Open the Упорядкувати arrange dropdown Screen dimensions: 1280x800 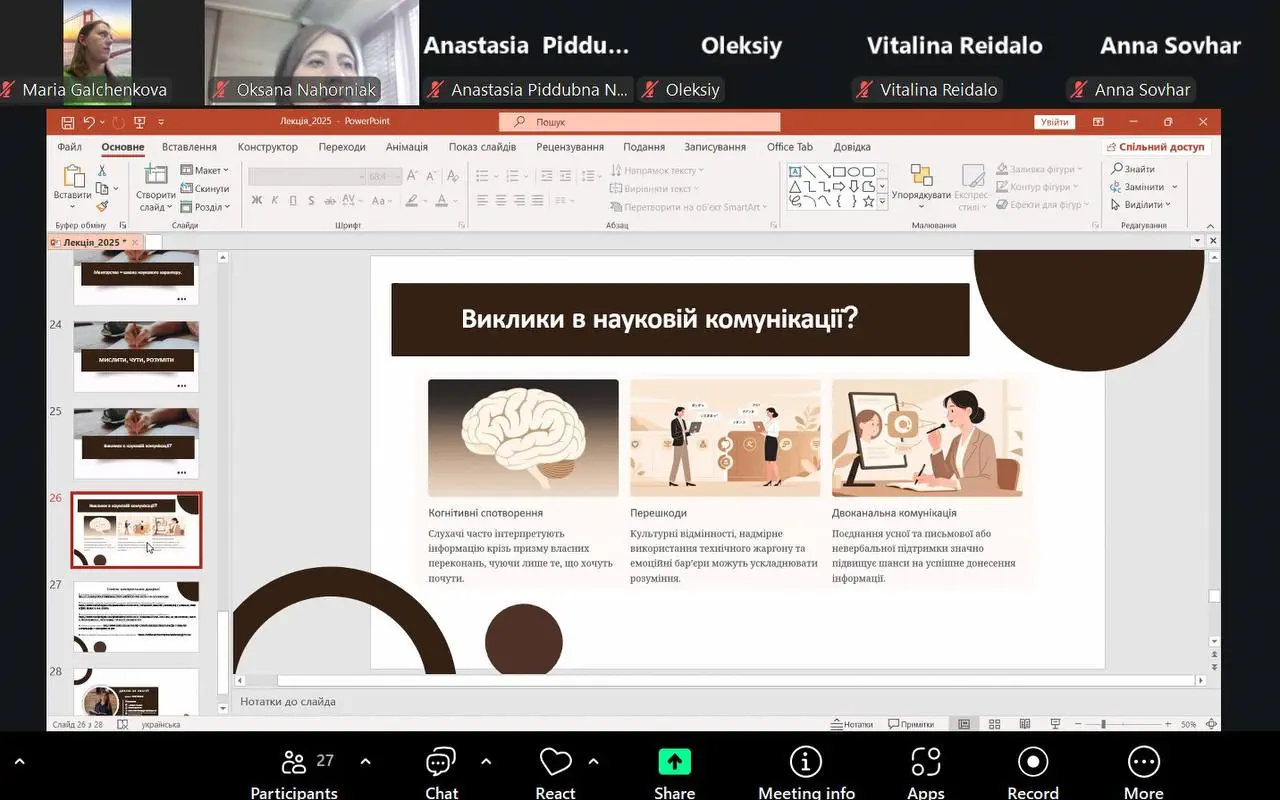pyautogui.click(x=921, y=195)
